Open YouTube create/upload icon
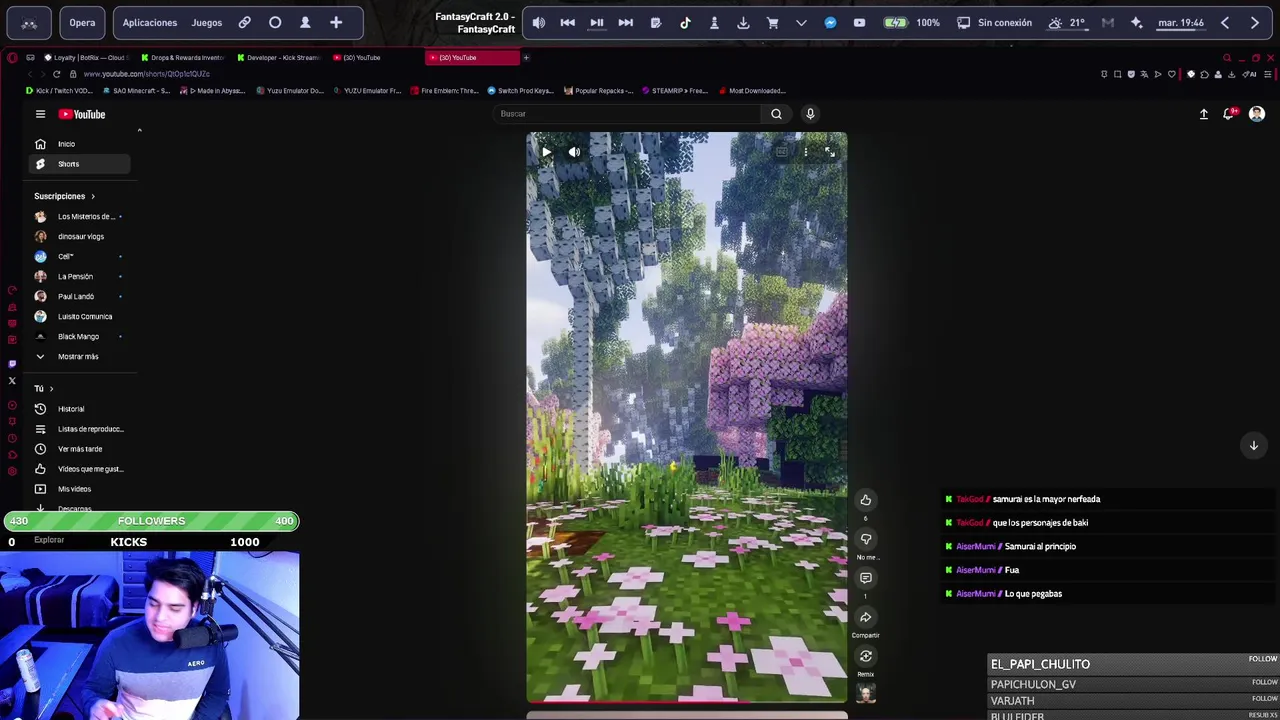 [x=1204, y=114]
